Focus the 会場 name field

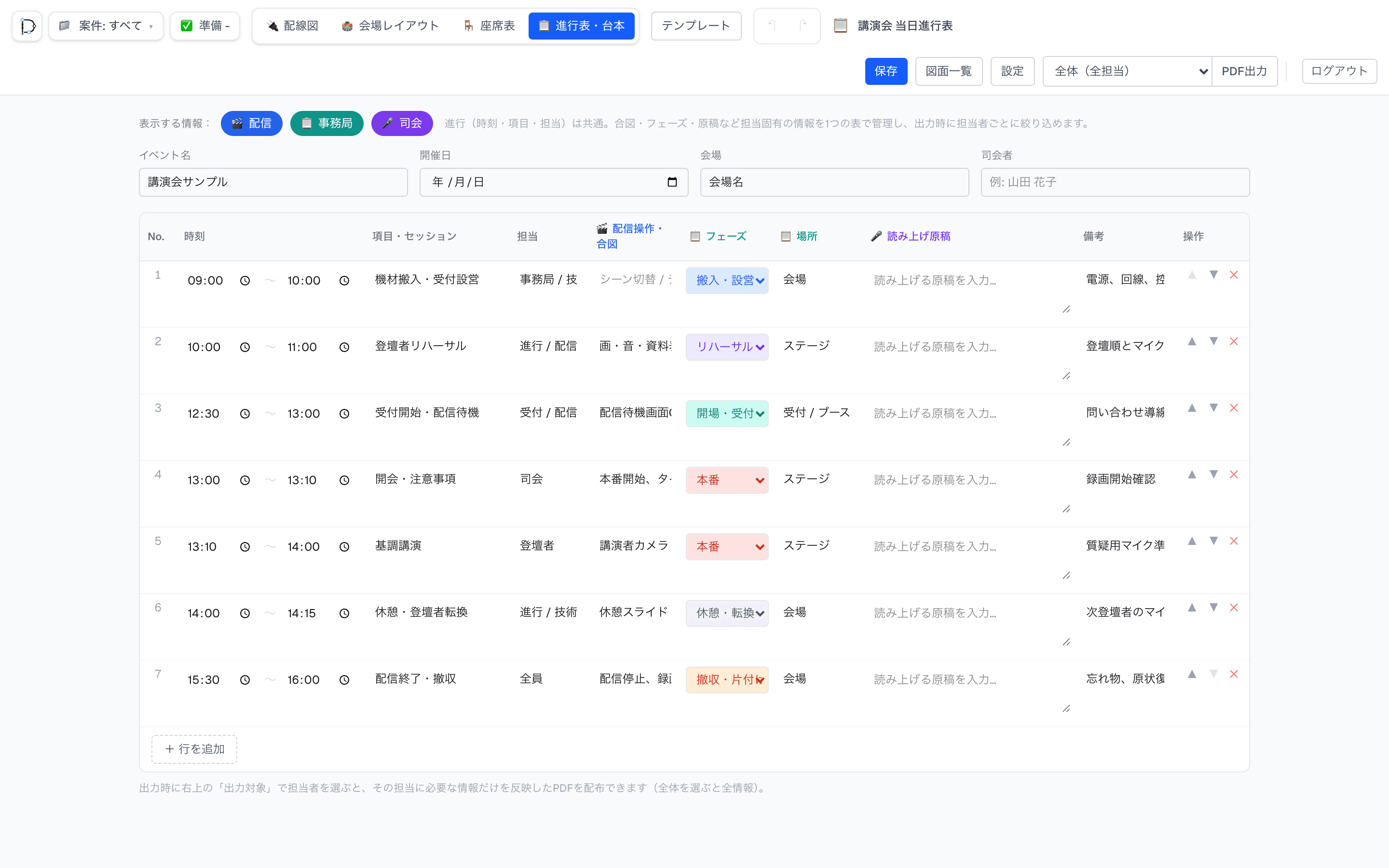coord(834,182)
